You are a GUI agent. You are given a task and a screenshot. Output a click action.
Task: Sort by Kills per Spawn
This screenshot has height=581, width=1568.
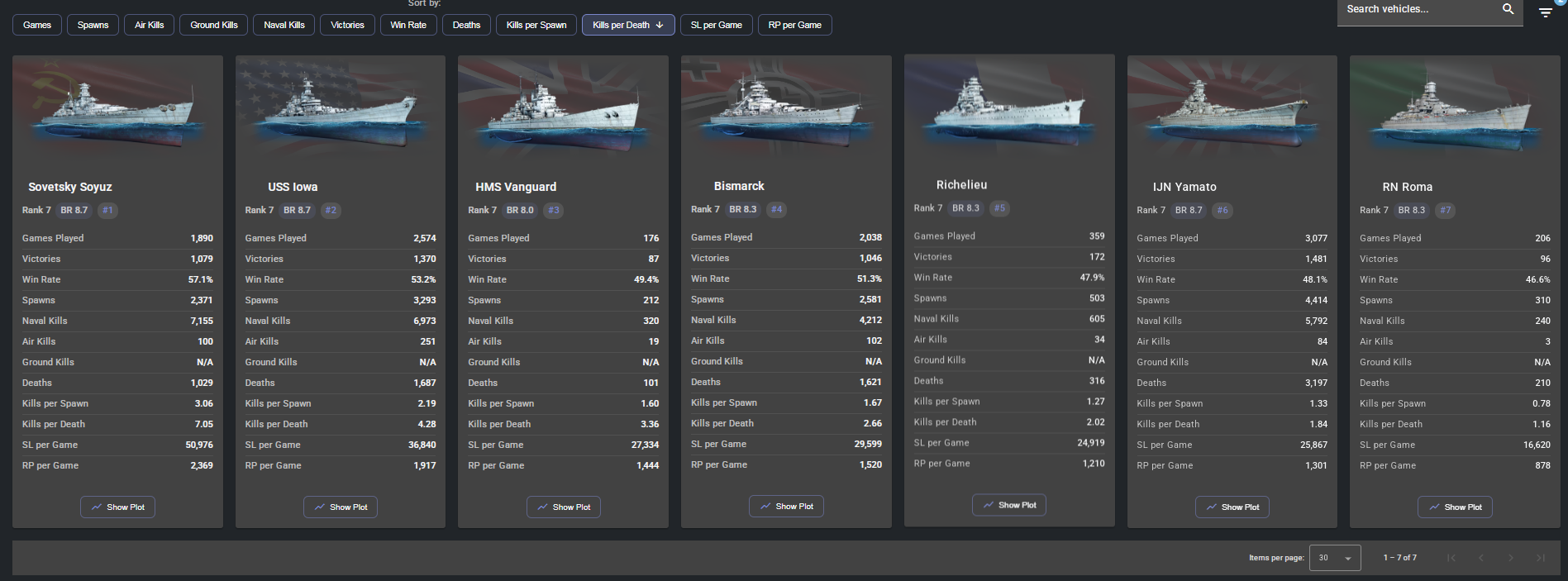(536, 25)
